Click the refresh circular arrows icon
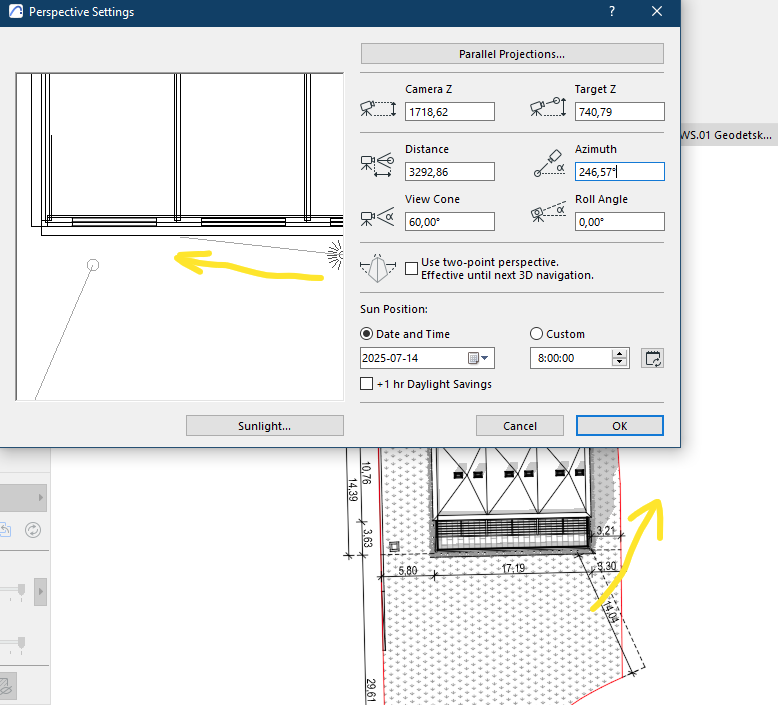778x705 pixels. (x=33, y=530)
